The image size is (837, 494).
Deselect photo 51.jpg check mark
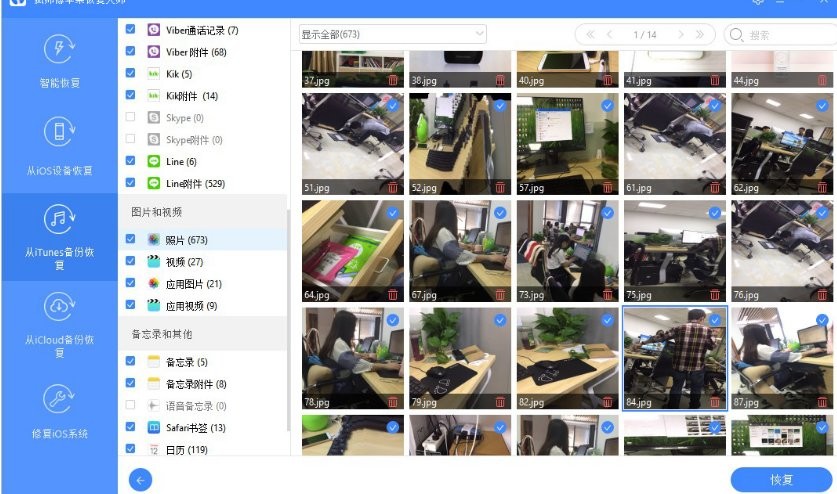point(393,106)
